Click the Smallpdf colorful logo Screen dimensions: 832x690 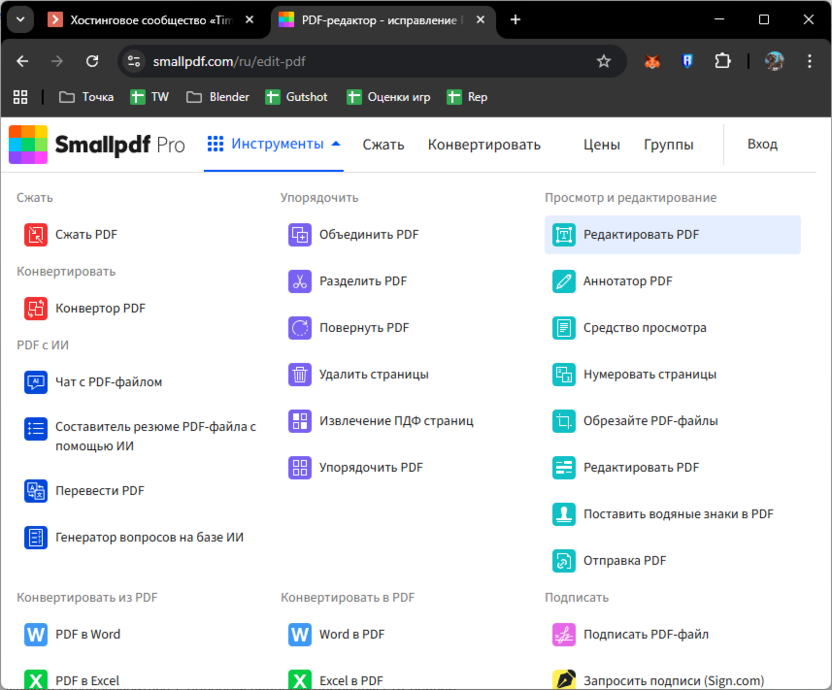(28, 144)
